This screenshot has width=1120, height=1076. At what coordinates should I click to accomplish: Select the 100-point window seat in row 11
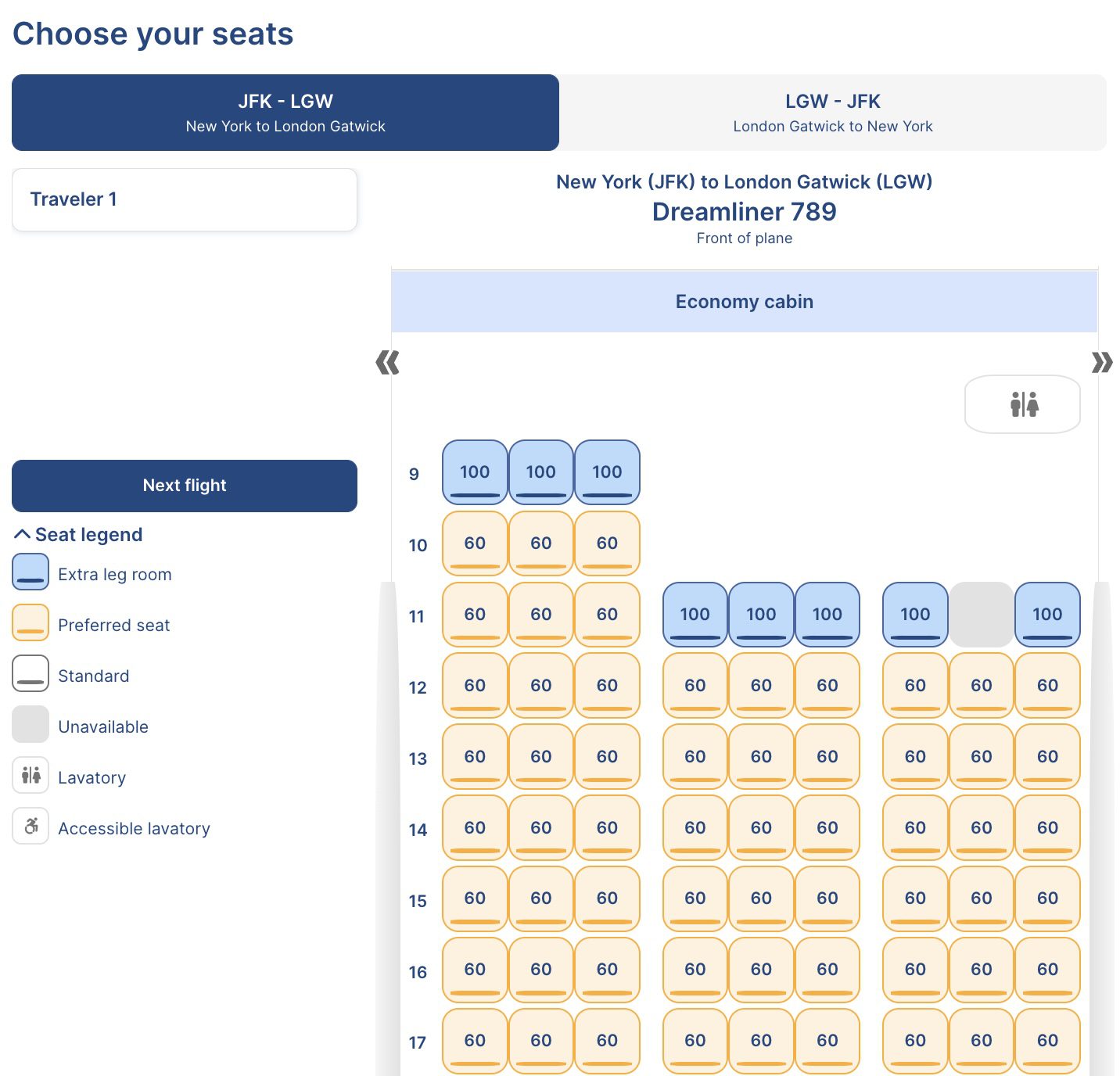1048,615
